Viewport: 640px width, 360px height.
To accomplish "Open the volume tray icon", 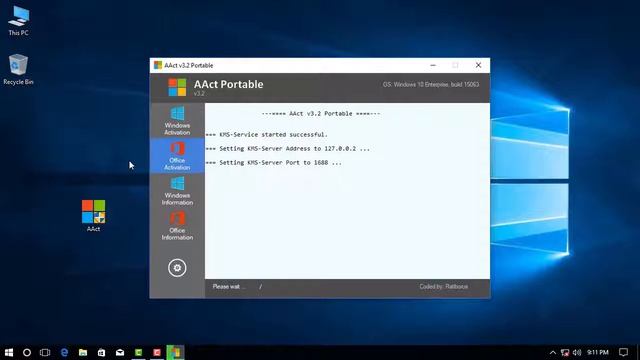I will point(577,352).
